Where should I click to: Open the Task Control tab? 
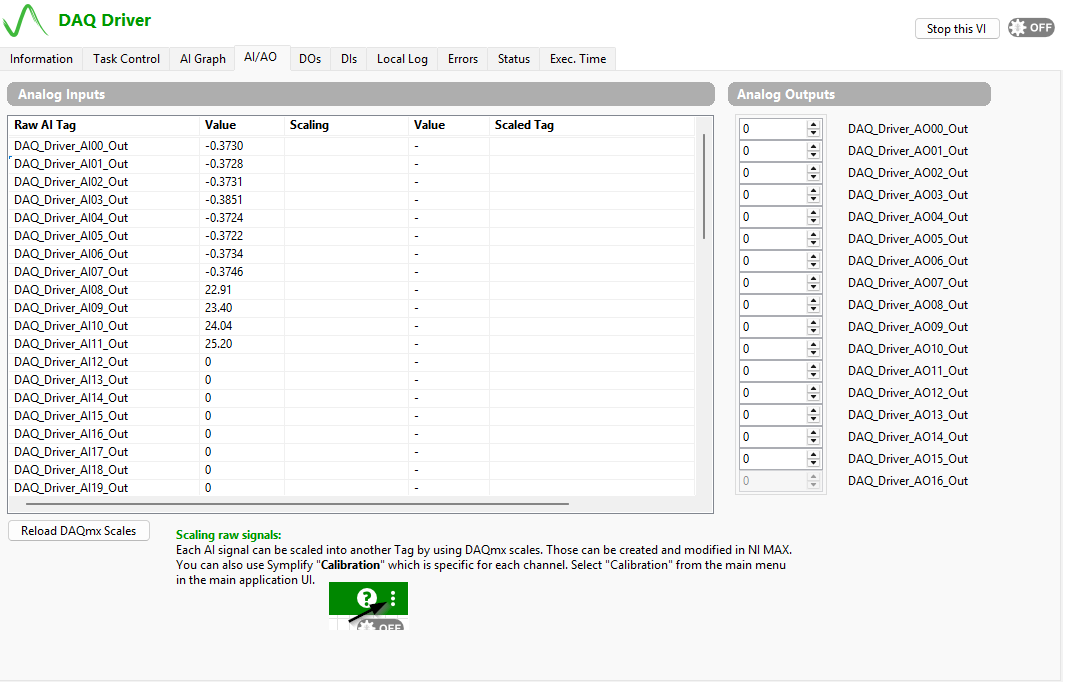click(x=126, y=59)
